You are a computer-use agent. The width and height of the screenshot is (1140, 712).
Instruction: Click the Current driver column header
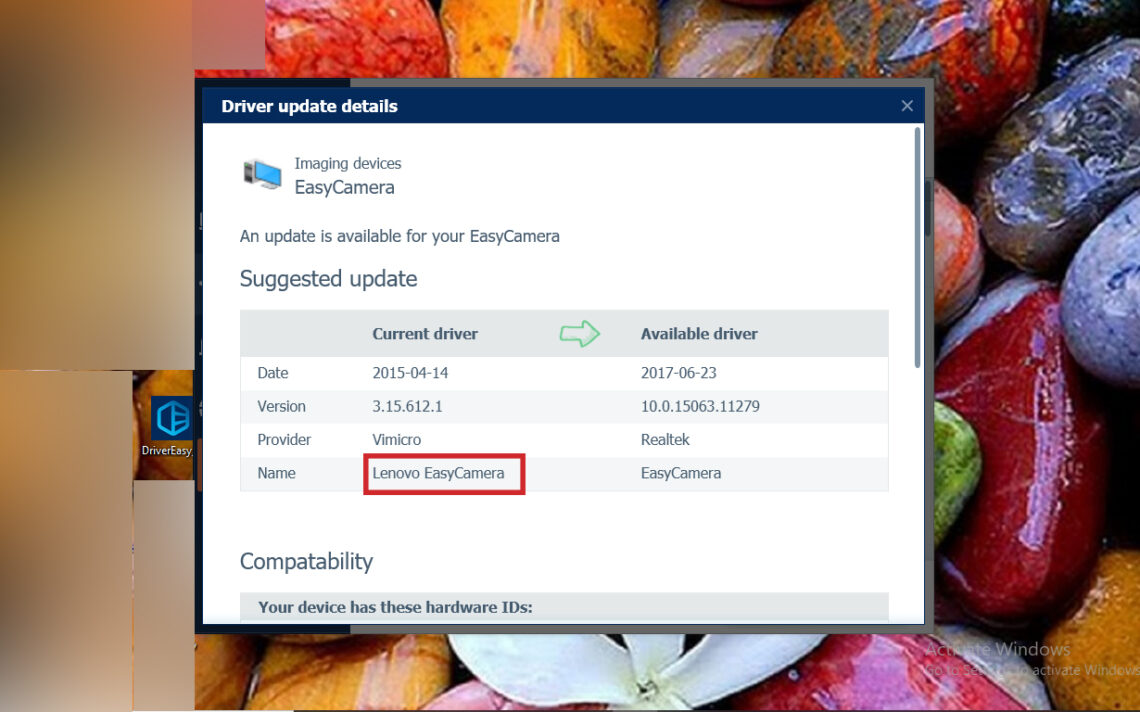point(425,333)
